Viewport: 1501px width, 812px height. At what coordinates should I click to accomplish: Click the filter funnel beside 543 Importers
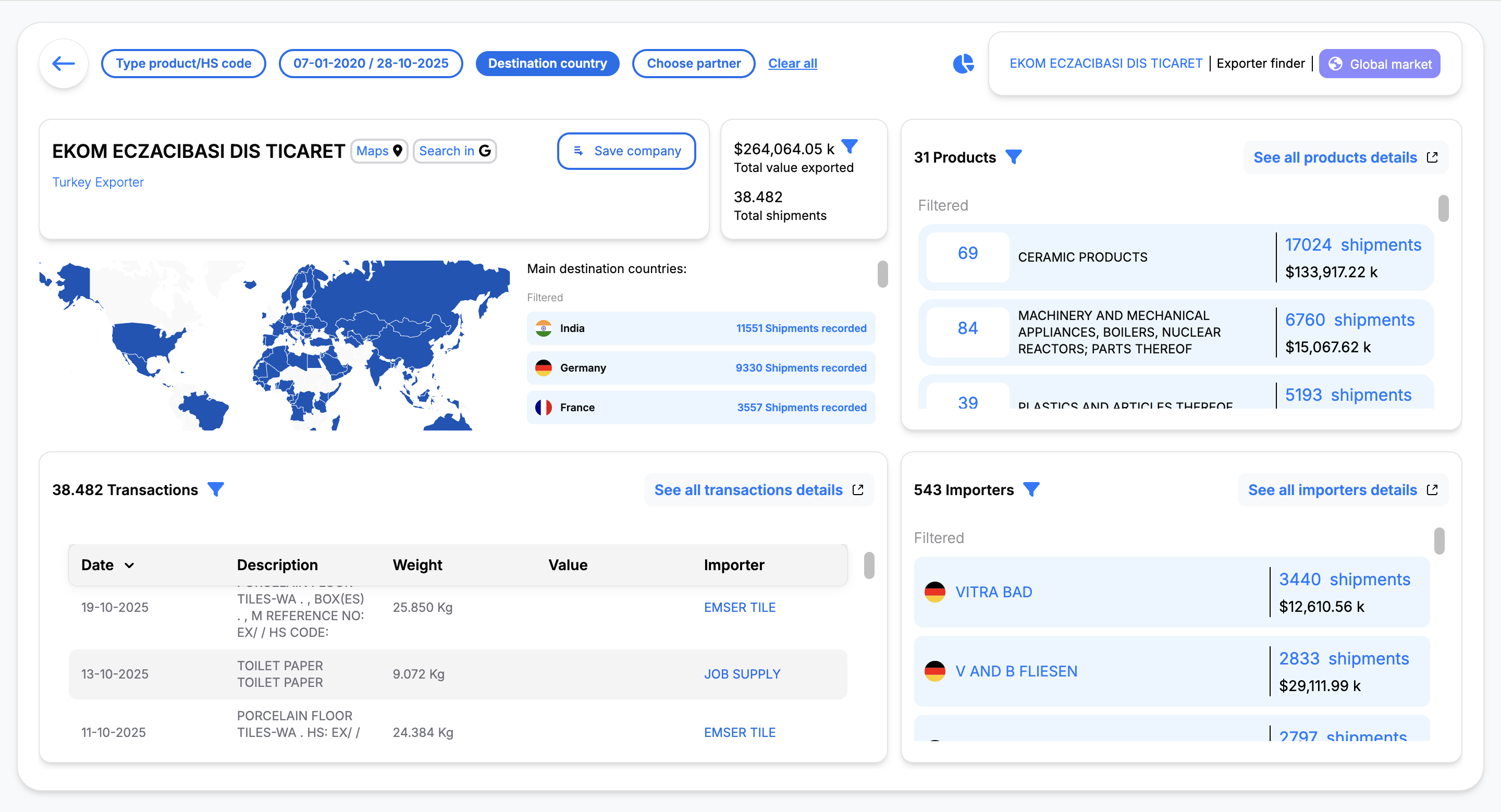(x=1031, y=489)
